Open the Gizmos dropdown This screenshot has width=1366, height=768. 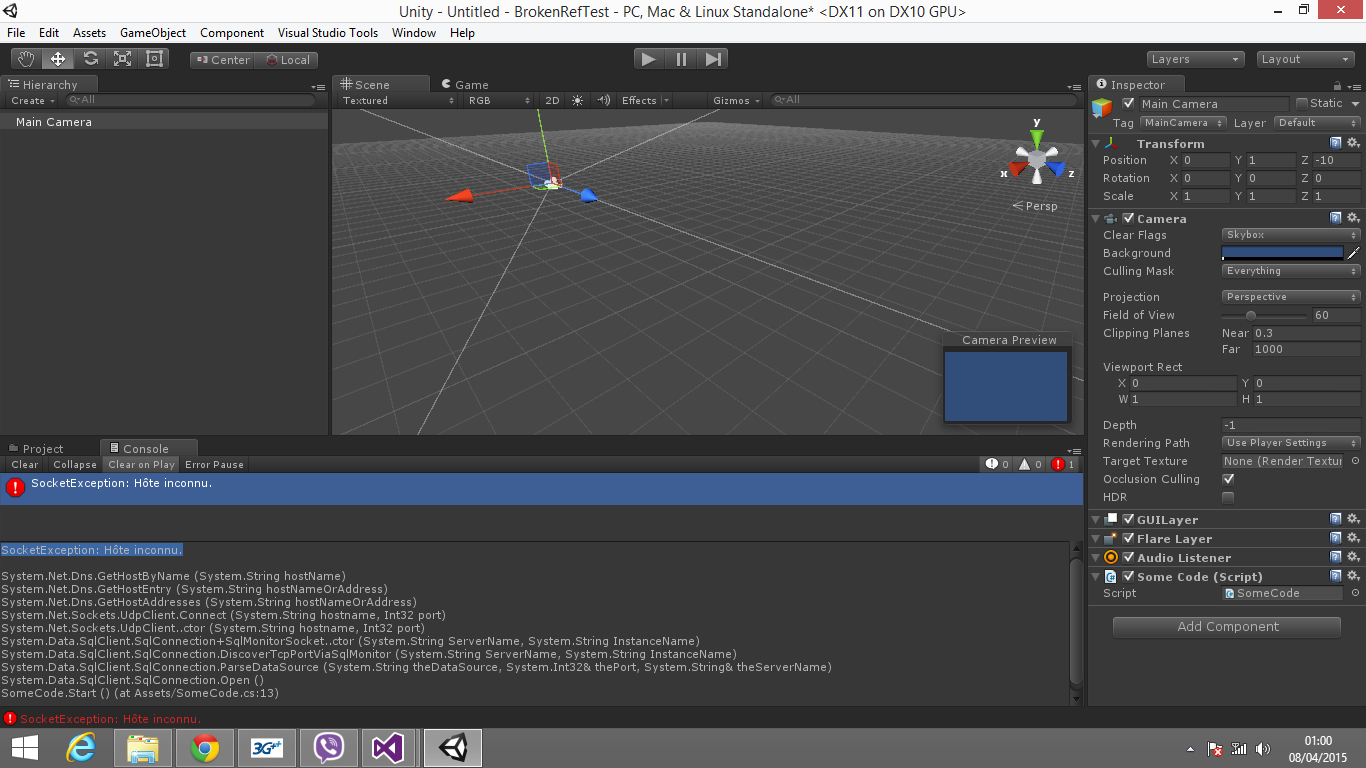(x=736, y=100)
